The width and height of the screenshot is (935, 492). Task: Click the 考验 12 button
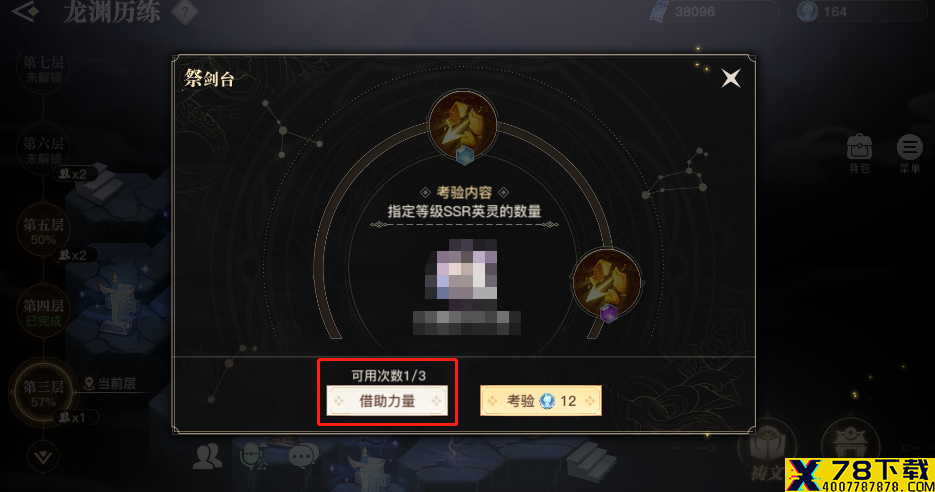coord(541,401)
